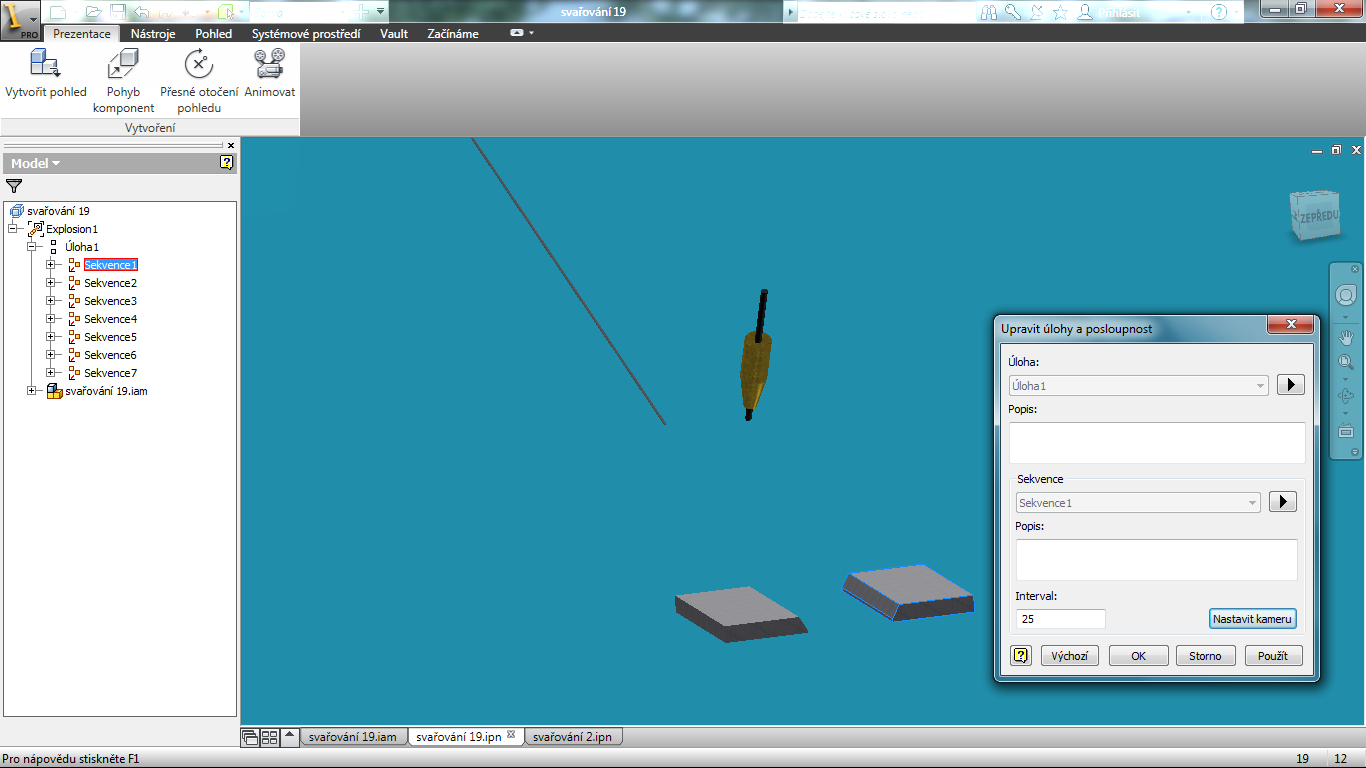Click the cascade windows icon at bottom
The image size is (1366, 768).
pos(250,737)
